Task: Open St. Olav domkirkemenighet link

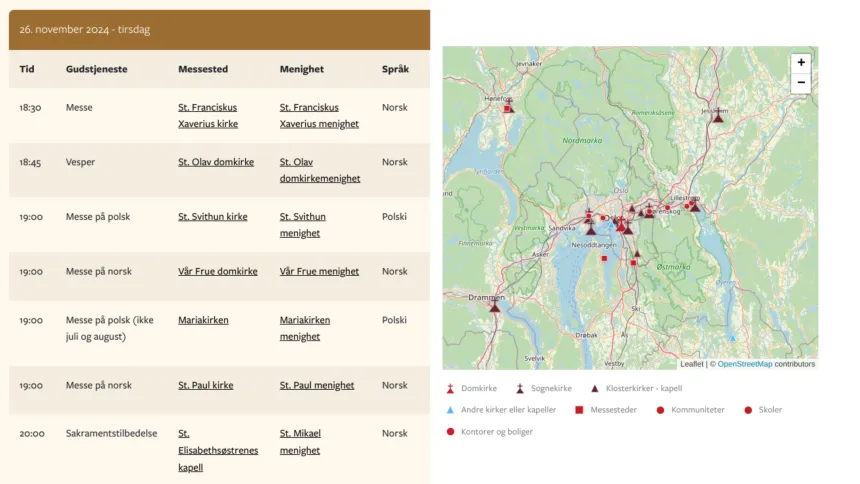Action: [320, 170]
